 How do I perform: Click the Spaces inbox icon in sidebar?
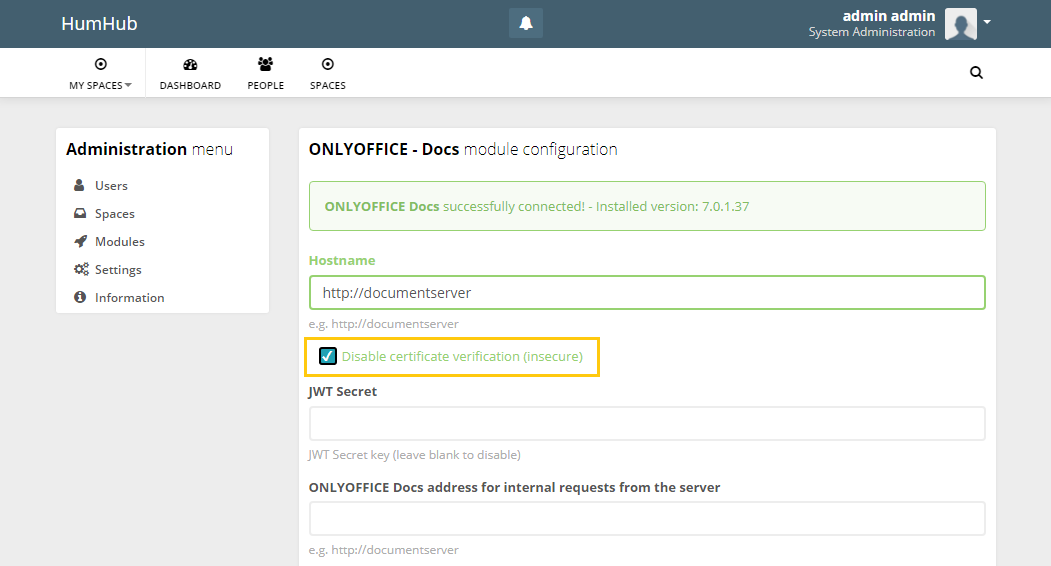(x=80, y=213)
